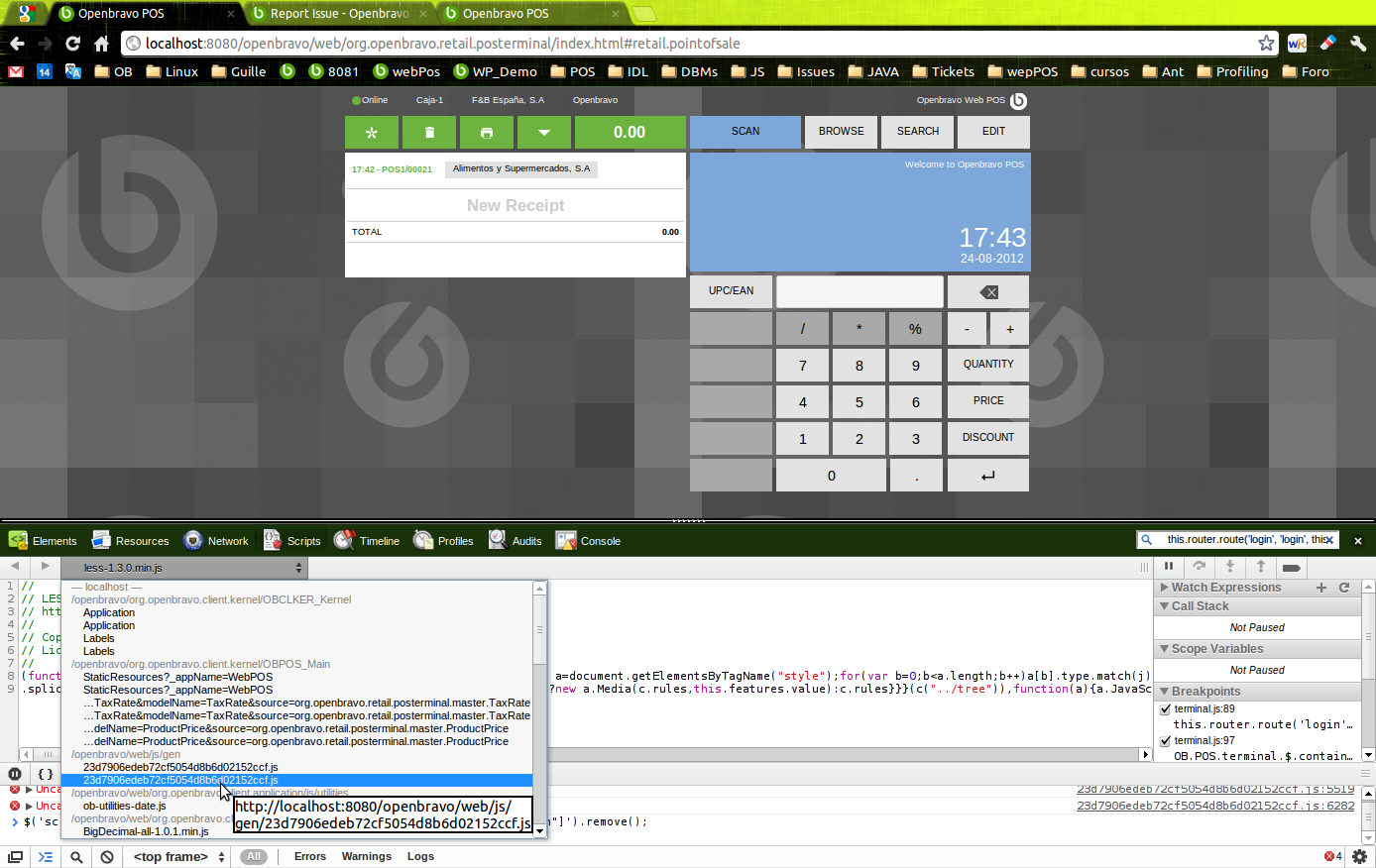1376x868 pixels.
Task: Click the DevTools search field
Action: click(x=1239, y=540)
